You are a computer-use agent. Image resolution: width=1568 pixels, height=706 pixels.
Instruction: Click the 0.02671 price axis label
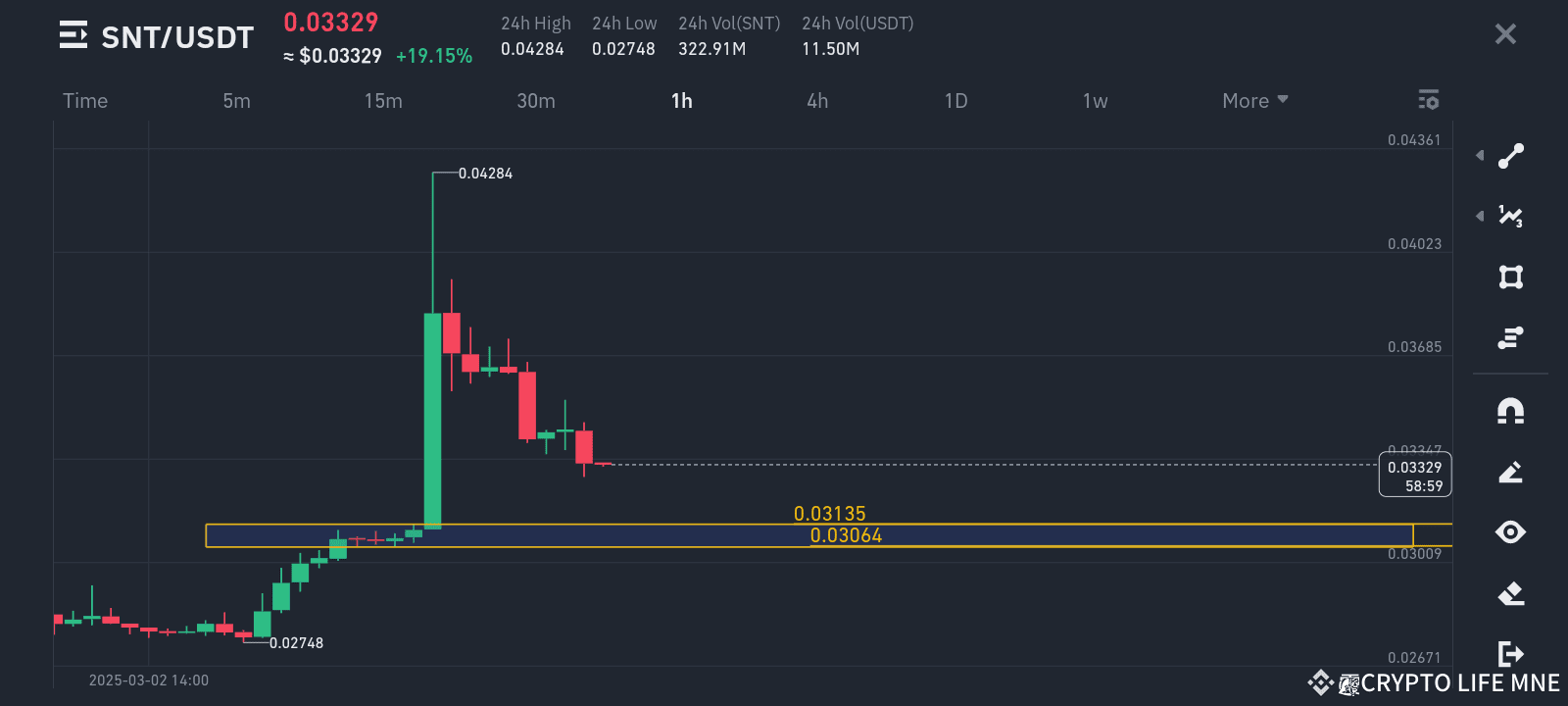point(1414,658)
